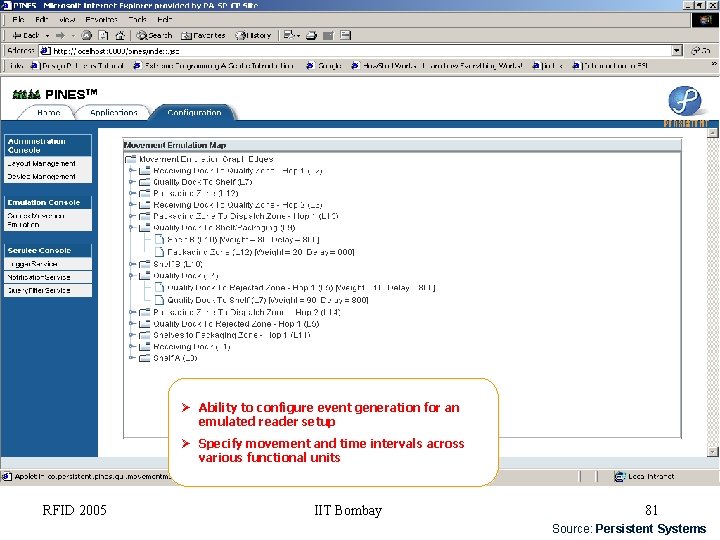Open the History pane from the toolbar
Viewport: 720px width, 540px height.
click(x=253, y=35)
